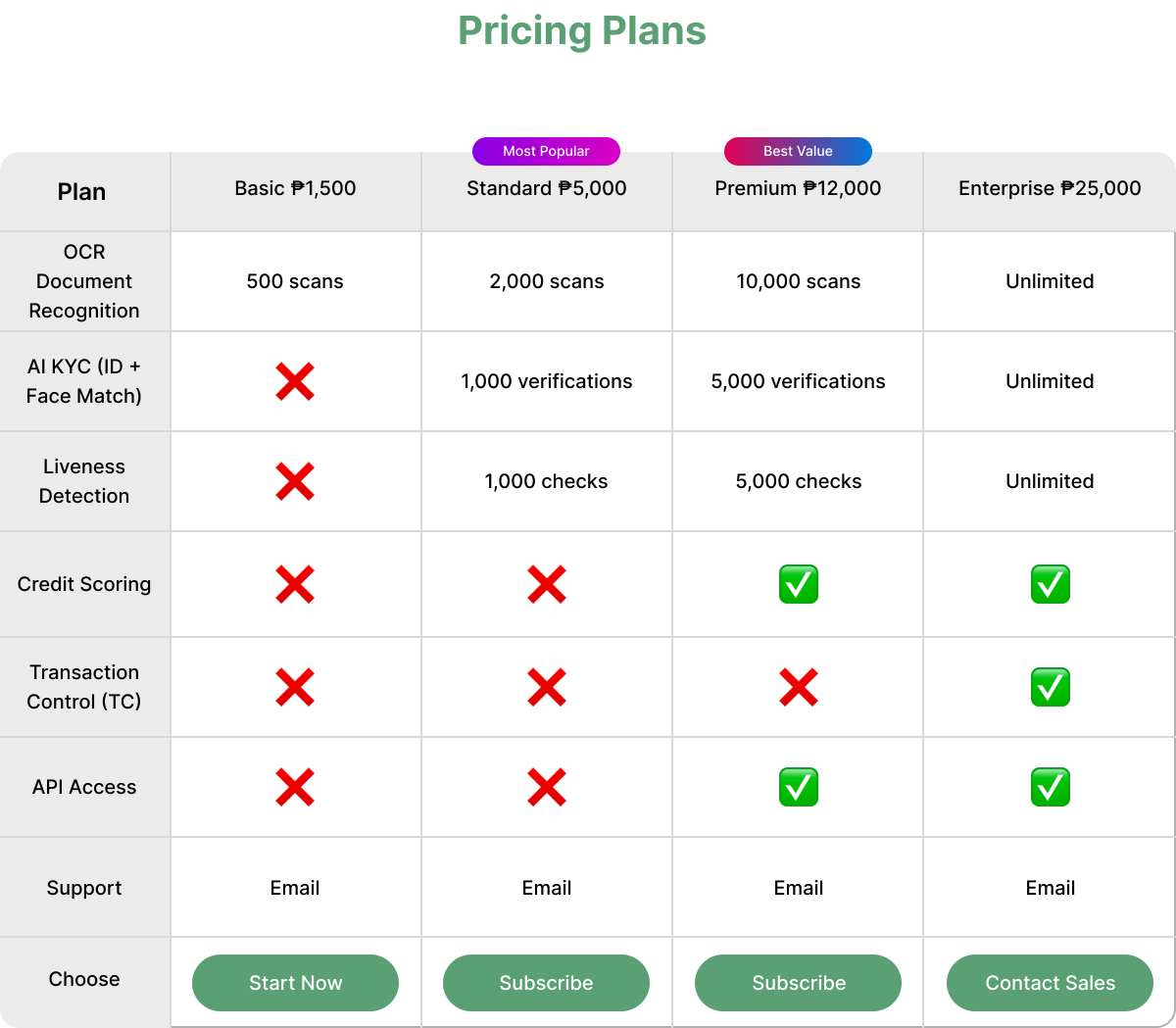Click the red X for Standard Transaction Control
The width and height of the screenshot is (1176, 1028).
[547, 687]
